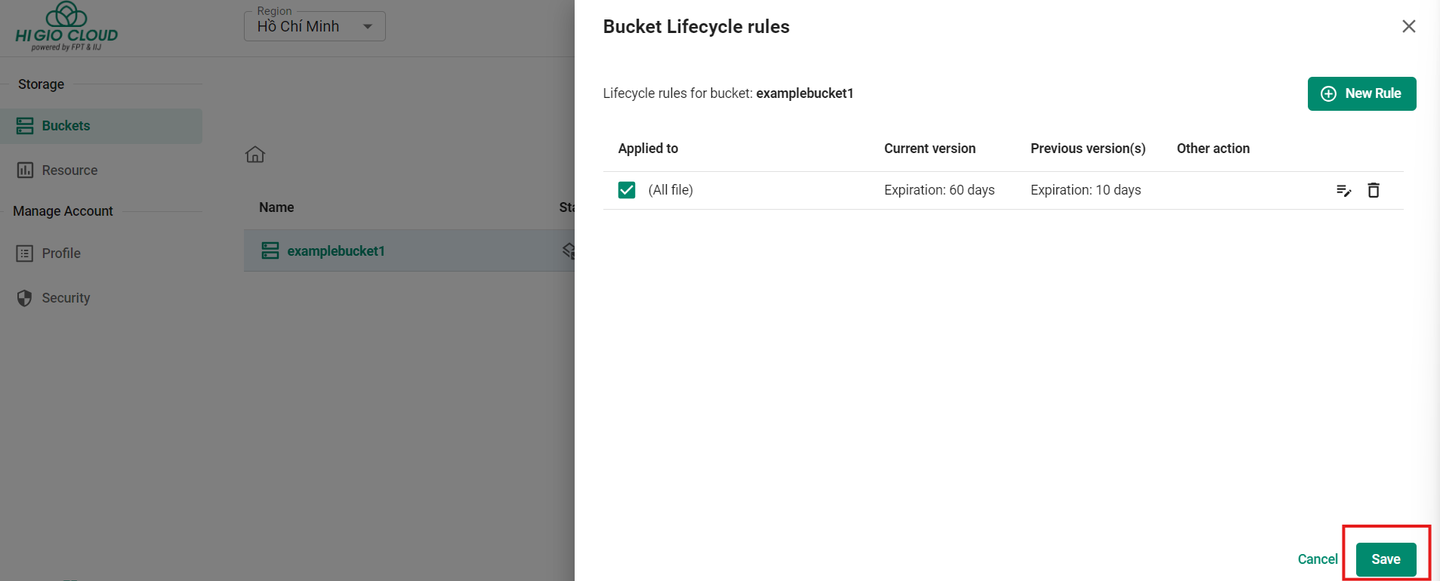Click the Profile icon in sidebar
The height and width of the screenshot is (581, 1440).
point(25,253)
